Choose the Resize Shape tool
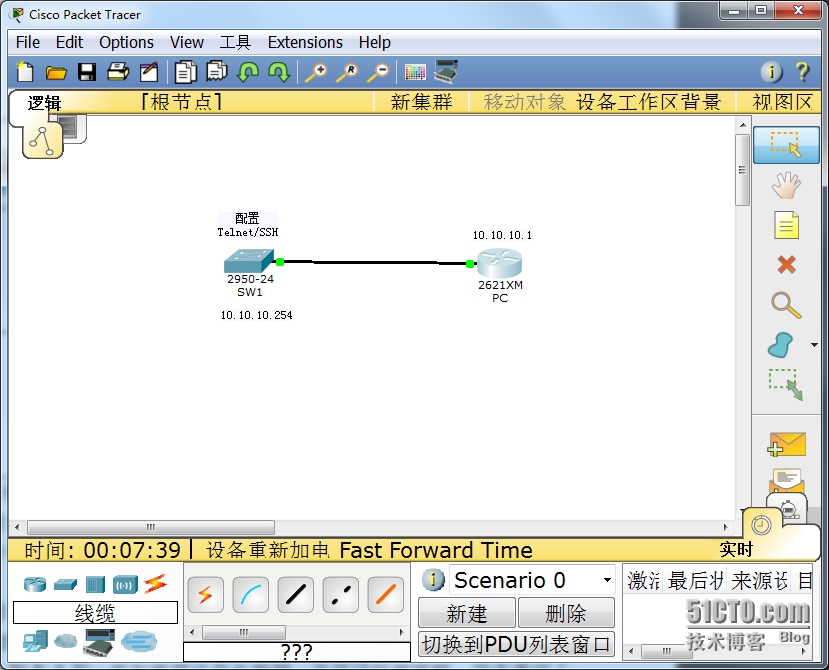 point(786,384)
